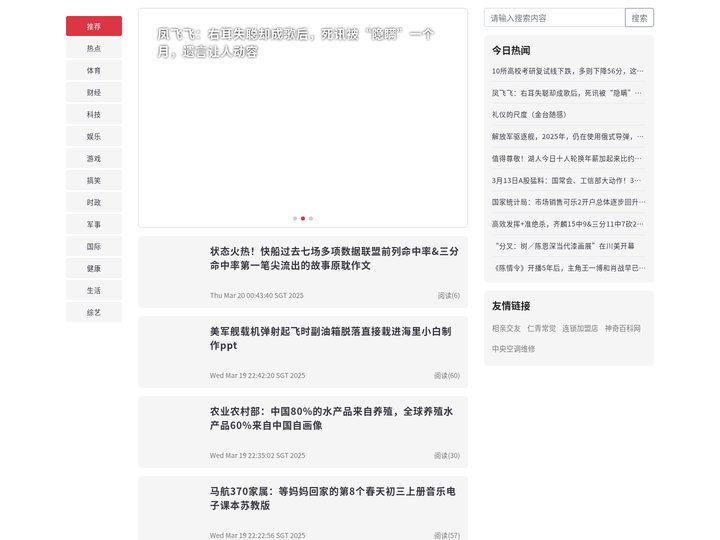Open hot news "分叉：树／陈恩深当代漆画展"
Screen dimensions: 720x540
coord(564,246)
